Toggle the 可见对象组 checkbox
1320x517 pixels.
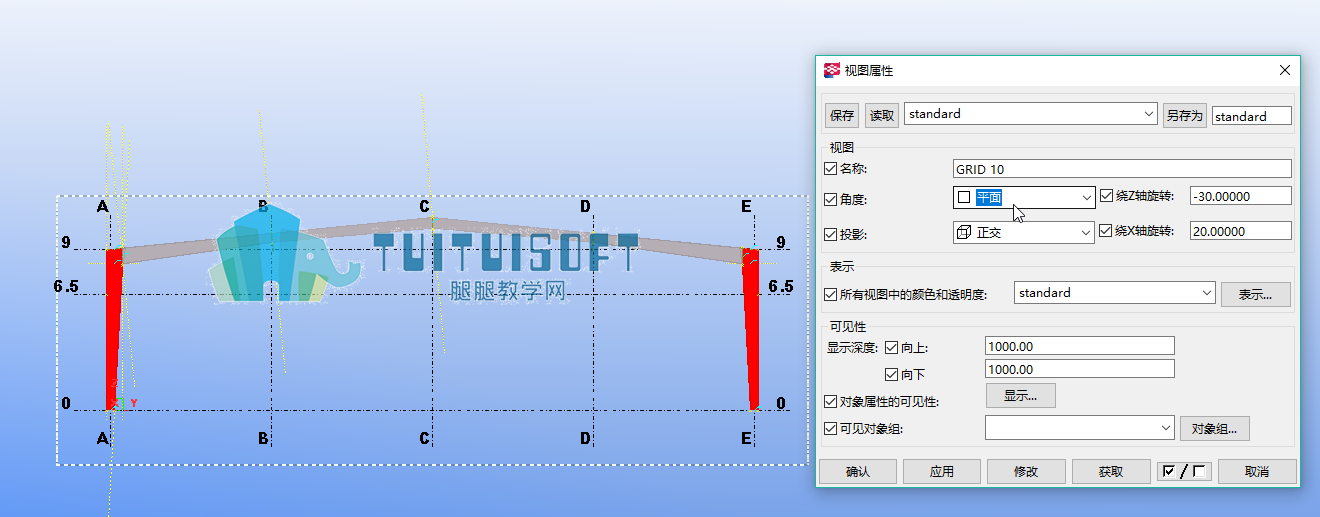(x=830, y=428)
